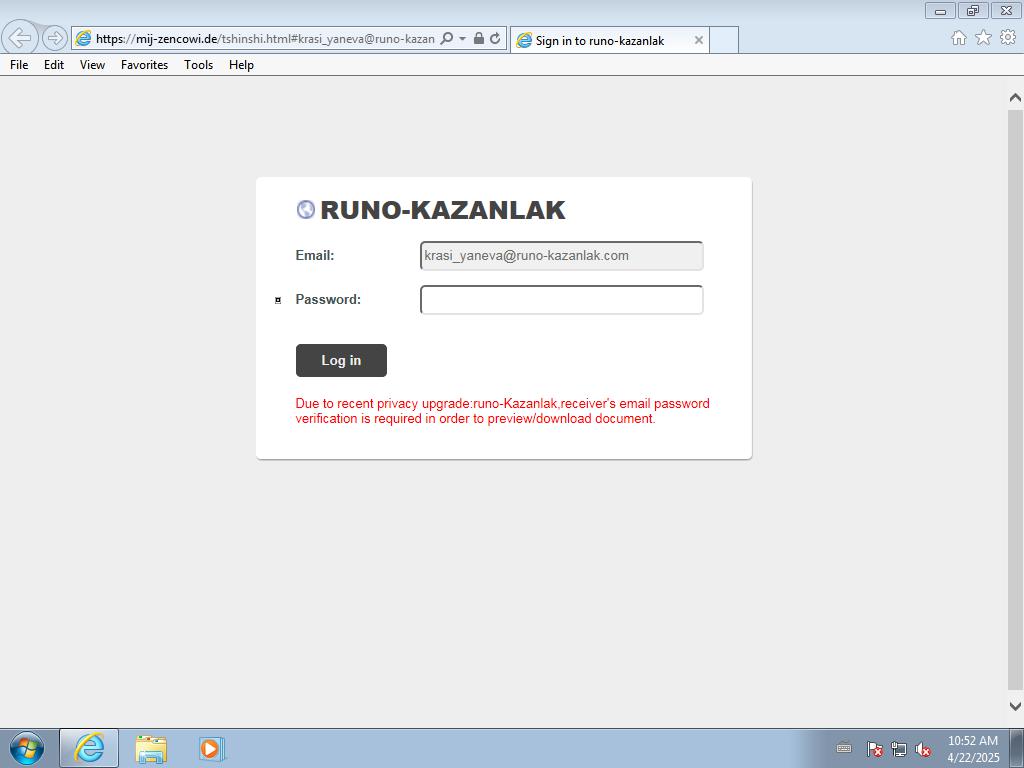Go to the browser Home page icon
The image size is (1024, 768).
(959, 39)
